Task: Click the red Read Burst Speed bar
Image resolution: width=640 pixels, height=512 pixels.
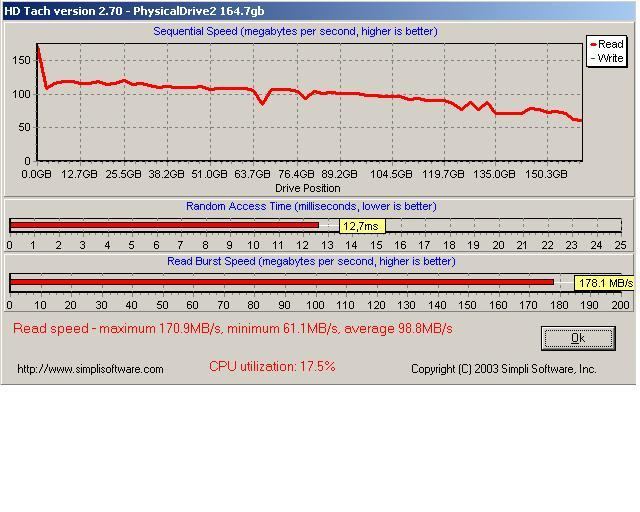Action: click(x=282, y=282)
